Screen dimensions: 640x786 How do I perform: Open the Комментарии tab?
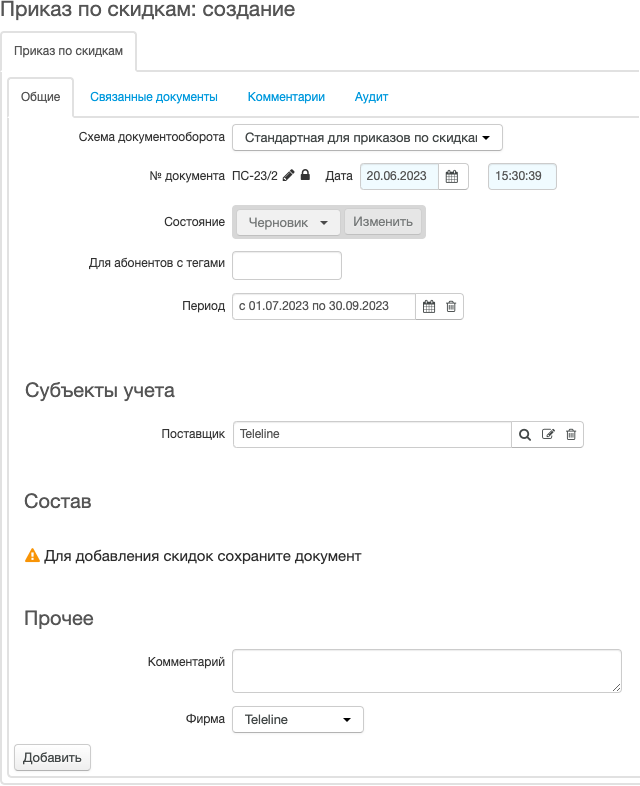286,97
